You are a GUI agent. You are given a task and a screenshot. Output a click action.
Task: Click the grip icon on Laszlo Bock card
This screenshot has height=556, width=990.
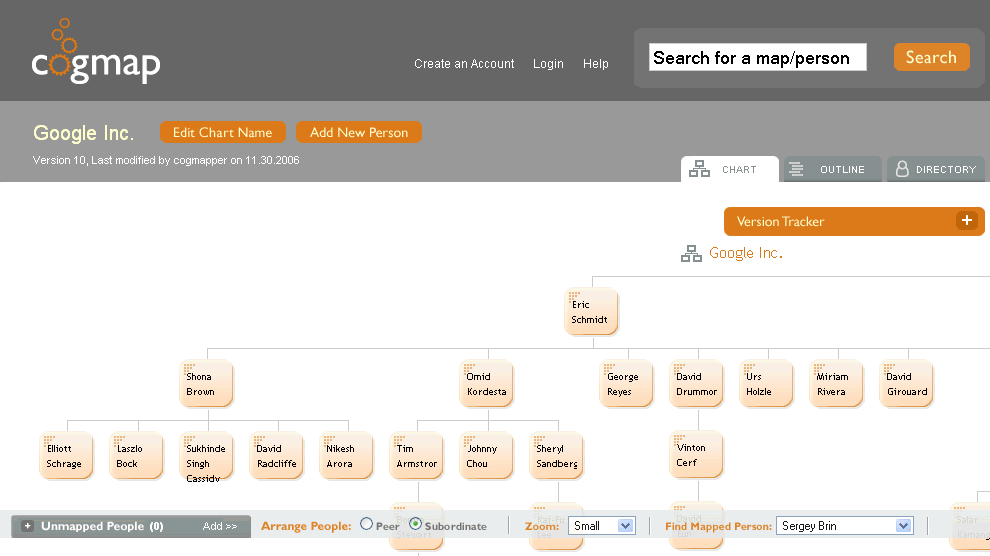coord(119,440)
